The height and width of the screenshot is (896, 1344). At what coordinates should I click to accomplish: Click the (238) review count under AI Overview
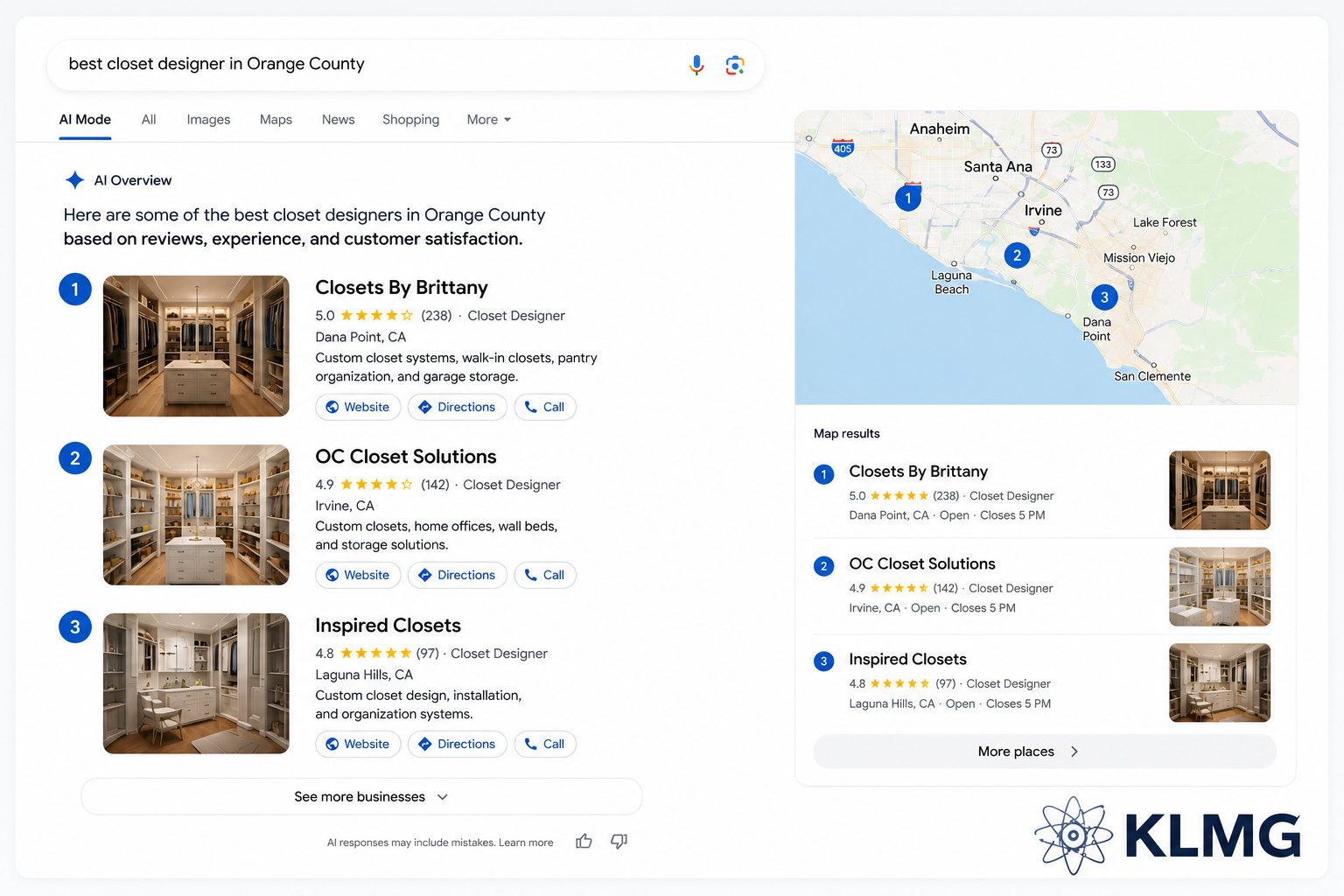(x=436, y=316)
